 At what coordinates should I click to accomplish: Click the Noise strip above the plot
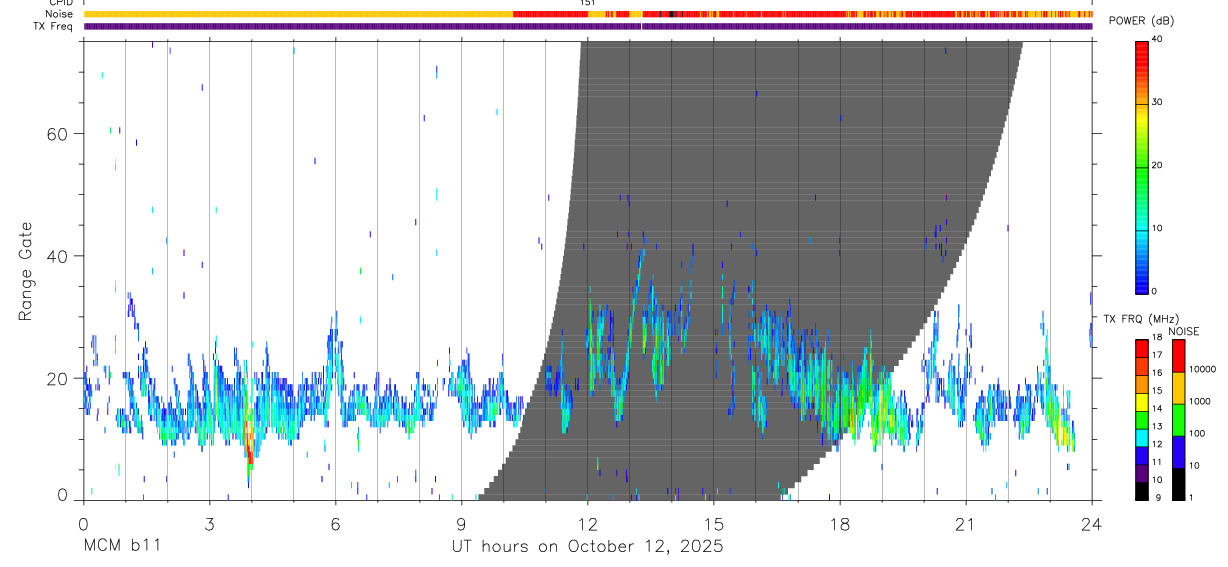tap(588, 14)
